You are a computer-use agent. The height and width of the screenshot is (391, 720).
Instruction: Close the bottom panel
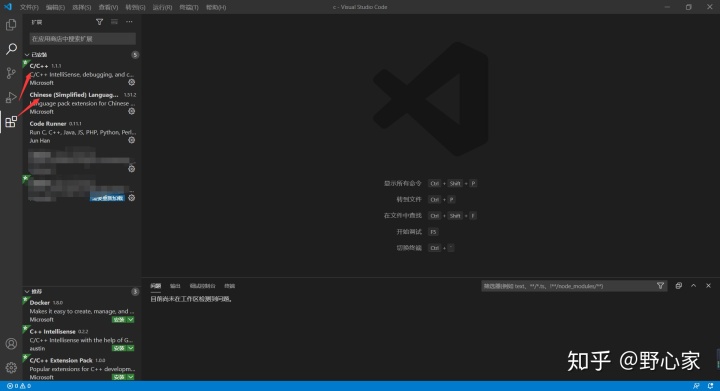[709, 286]
